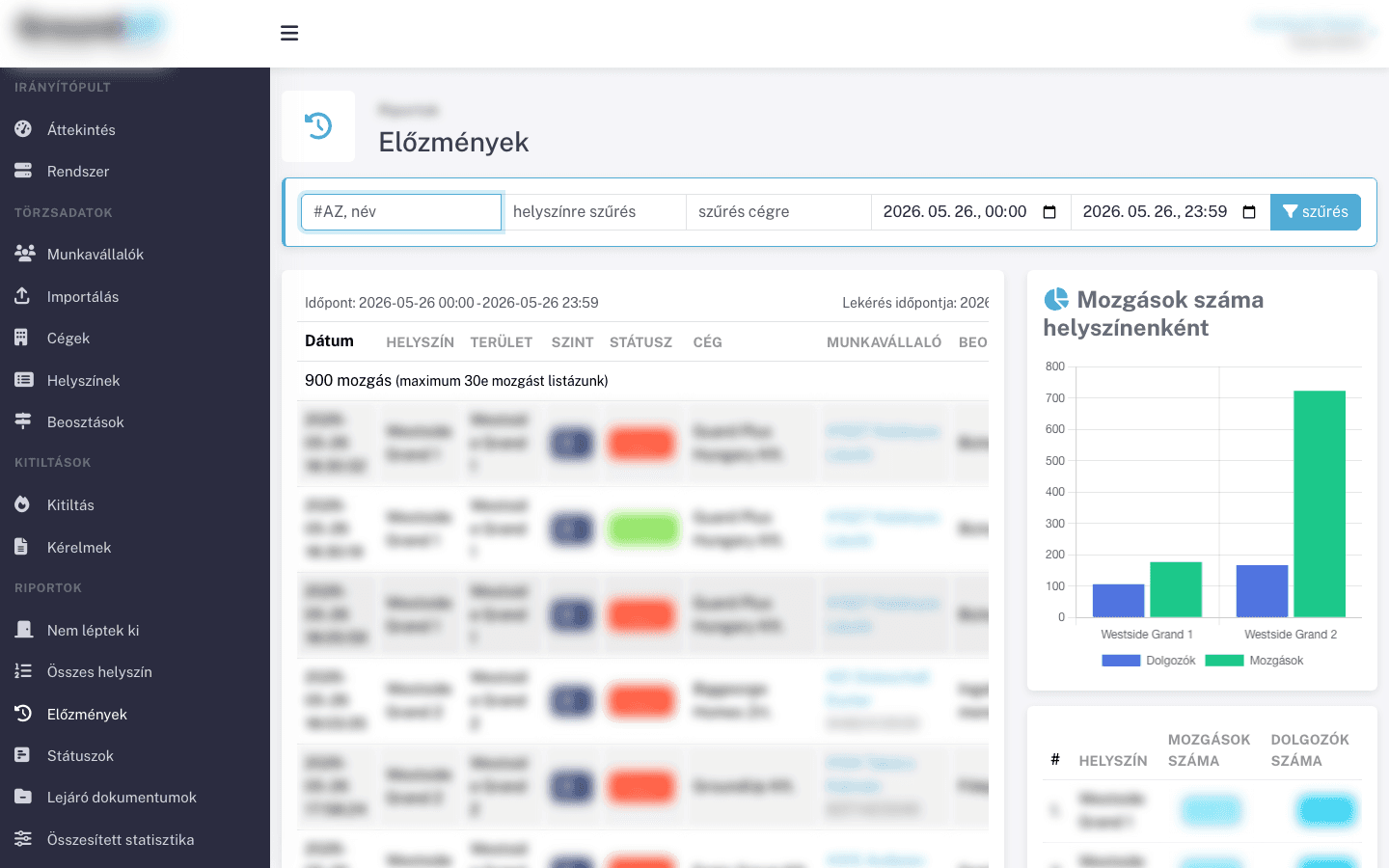Click the pie chart icon by Mozgások száma

coord(1056,299)
